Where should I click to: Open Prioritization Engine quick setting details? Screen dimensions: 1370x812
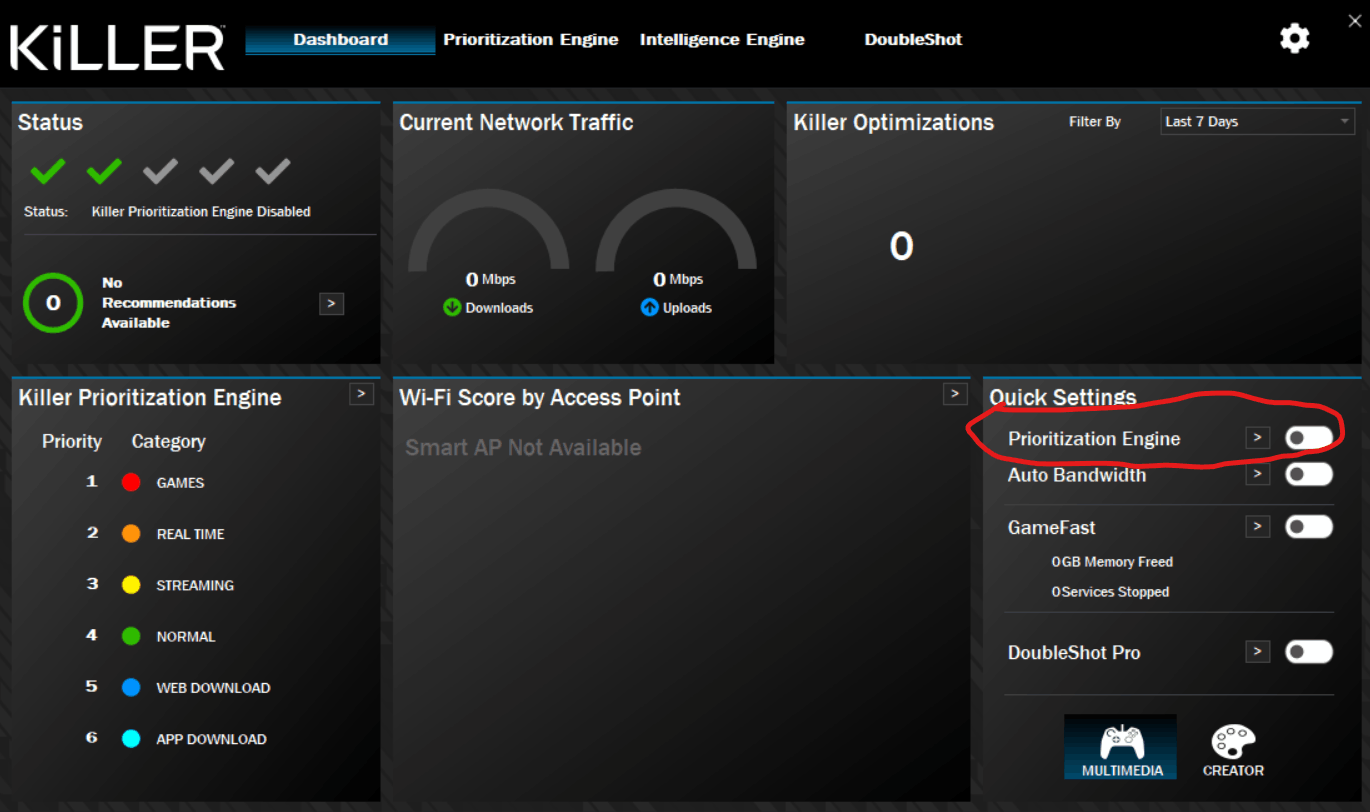pos(1257,438)
